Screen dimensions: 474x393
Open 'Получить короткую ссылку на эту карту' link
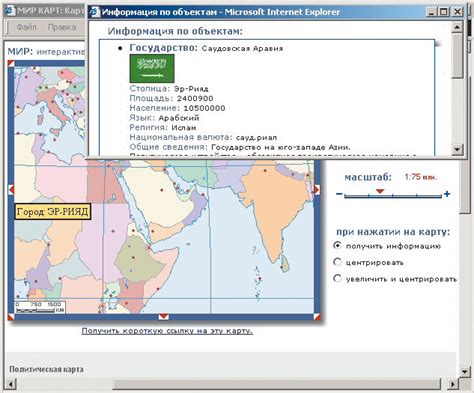pyautogui.click(x=167, y=331)
